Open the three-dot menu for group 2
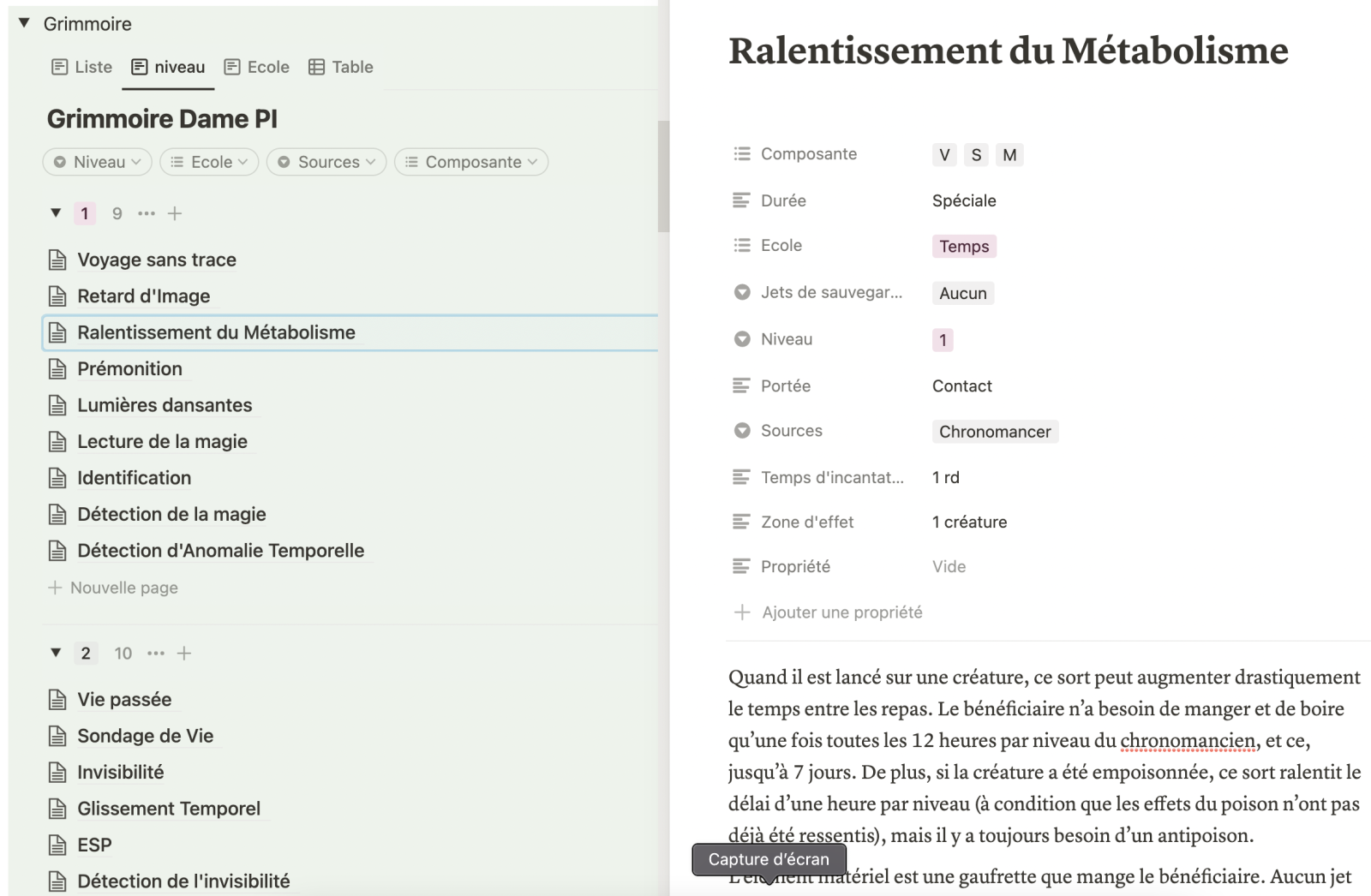Image resolution: width=1371 pixels, height=896 pixels. (x=155, y=654)
